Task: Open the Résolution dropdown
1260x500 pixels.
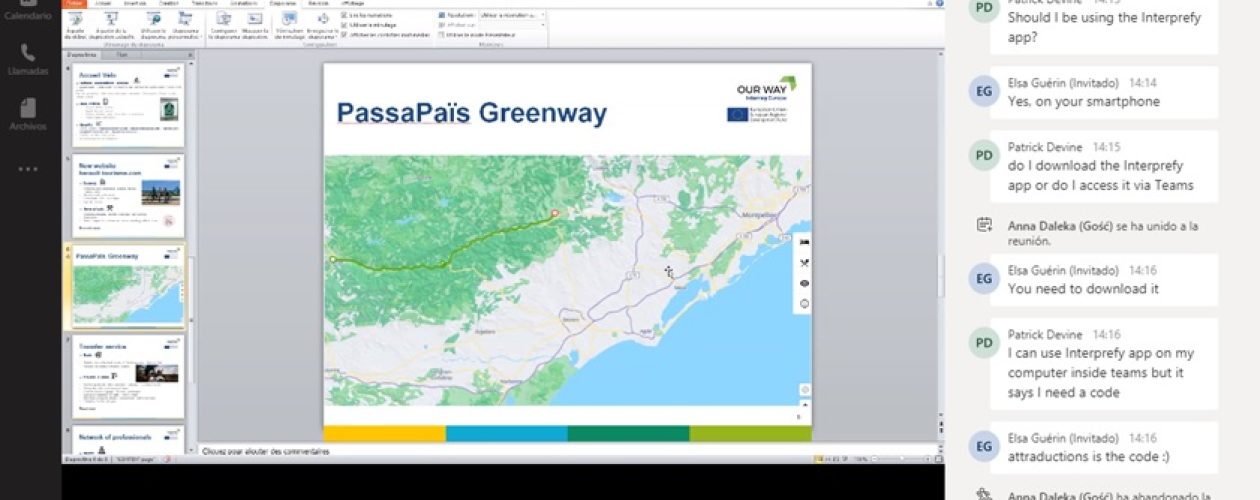Action: 512,16
